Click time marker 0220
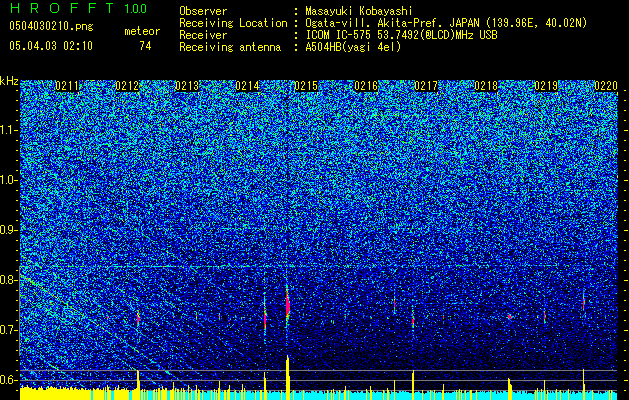 606,86
